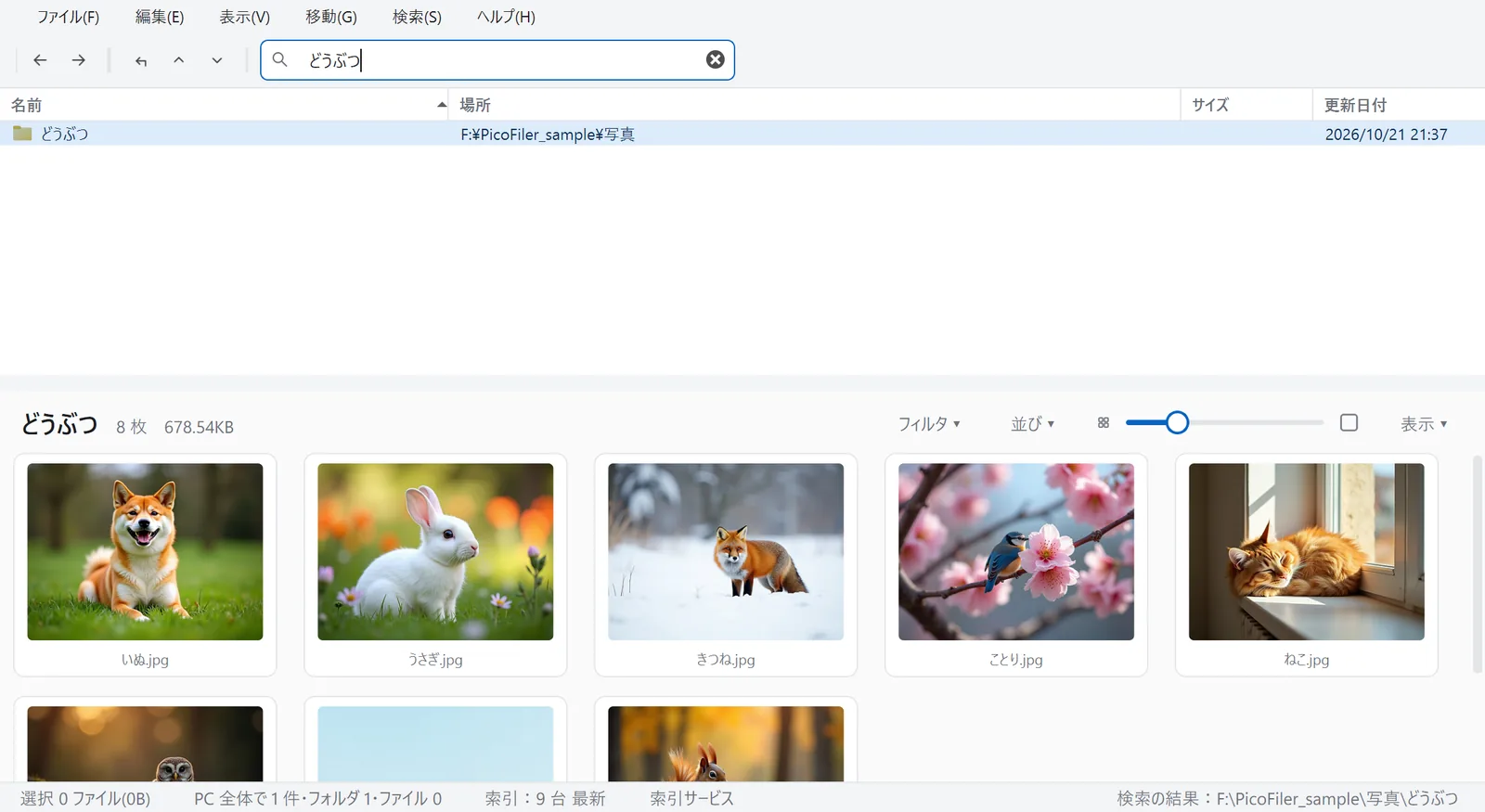Adjust the thumbnail size slider handle

1177,422
